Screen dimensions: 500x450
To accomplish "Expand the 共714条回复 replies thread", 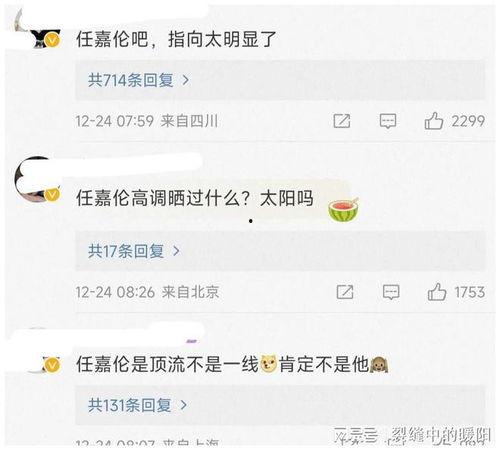I will point(280,80).
